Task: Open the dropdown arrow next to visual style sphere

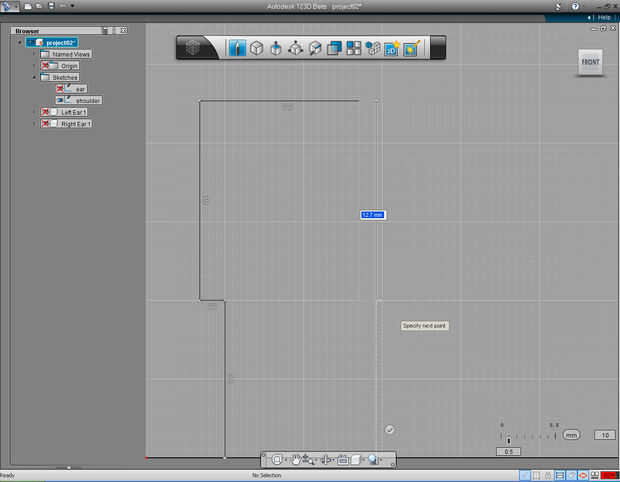Action: point(382,460)
